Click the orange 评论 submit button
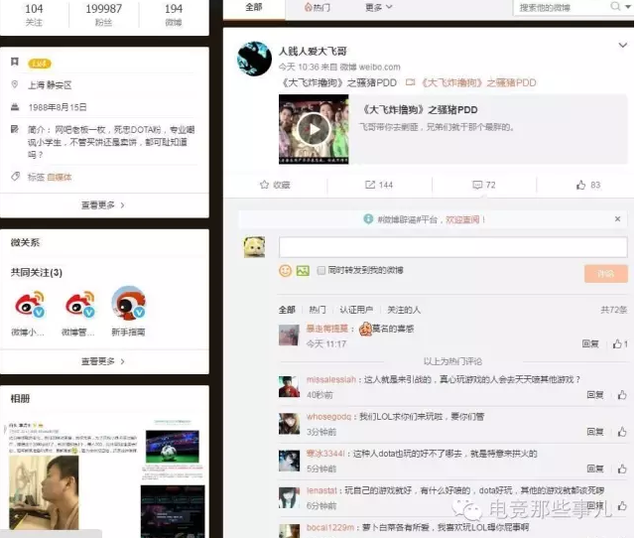 pos(605,272)
